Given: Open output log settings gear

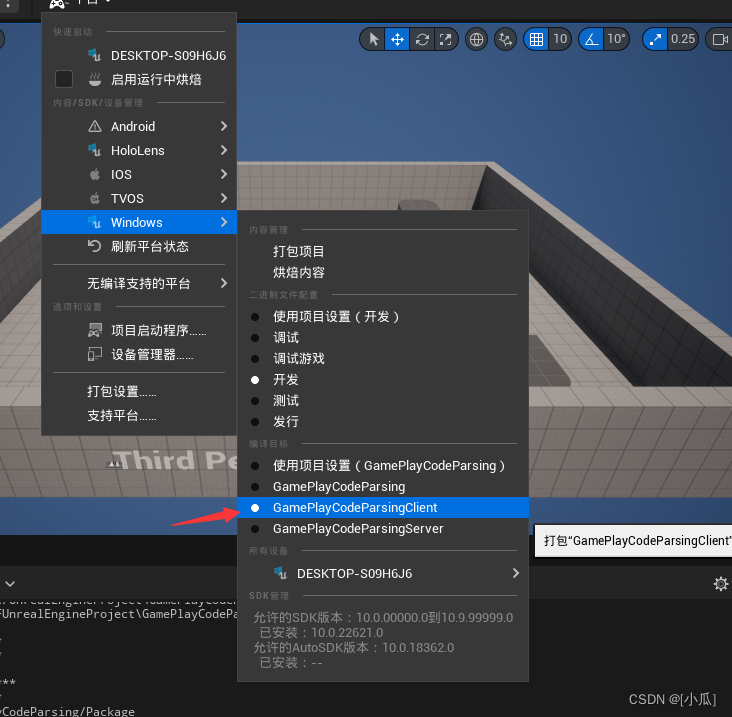Looking at the screenshot, I should [x=721, y=583].
